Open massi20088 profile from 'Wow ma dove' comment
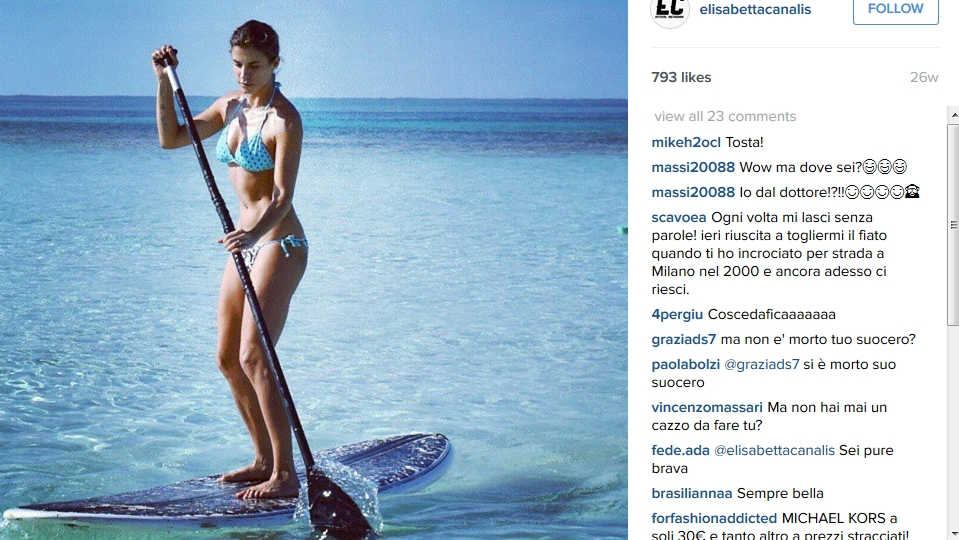The image size is (959, 540). click(693, 168)
